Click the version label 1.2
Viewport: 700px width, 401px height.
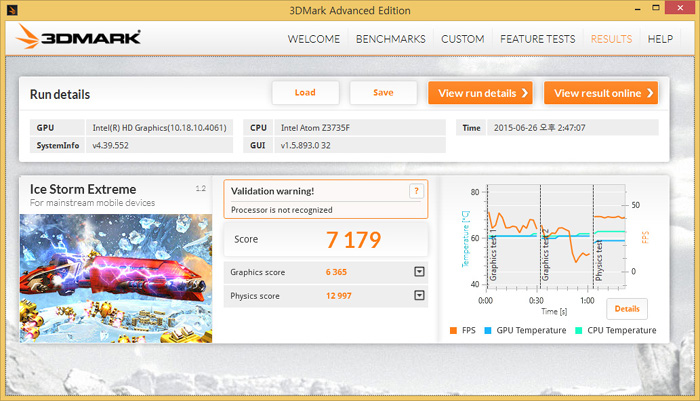pos(201,188)
